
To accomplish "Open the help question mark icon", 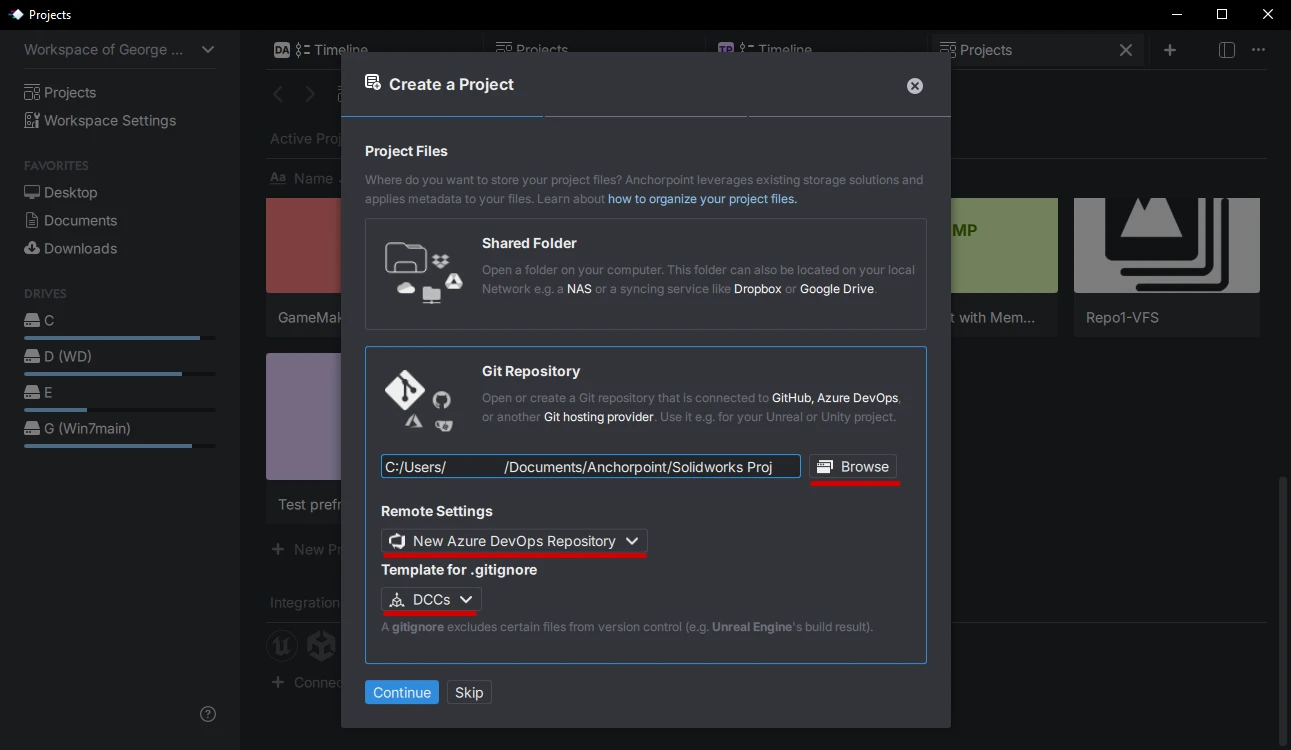I will [208, 713].
